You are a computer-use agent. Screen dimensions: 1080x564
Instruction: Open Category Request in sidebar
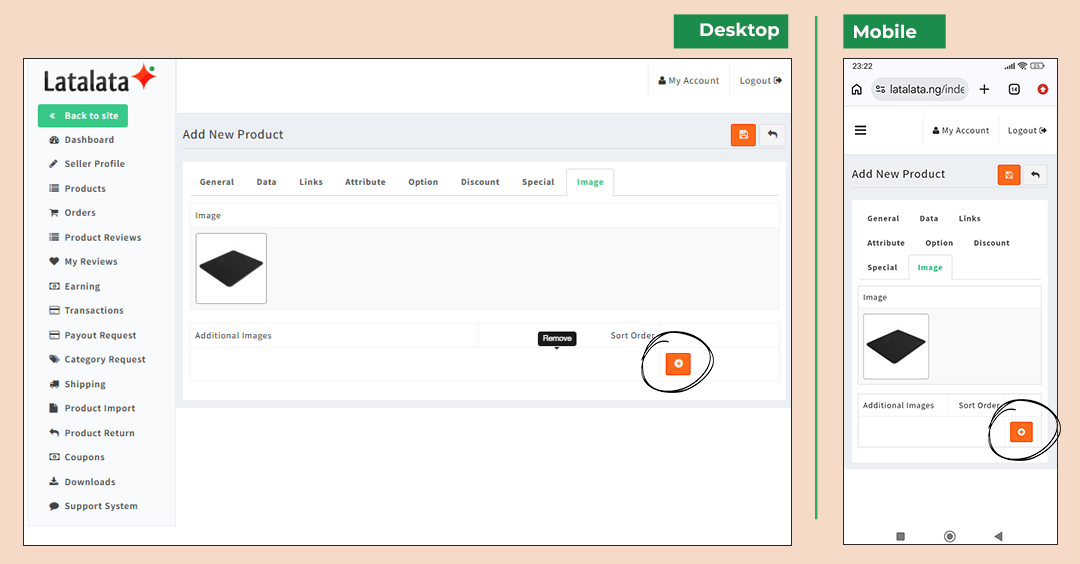pos(97,359)
